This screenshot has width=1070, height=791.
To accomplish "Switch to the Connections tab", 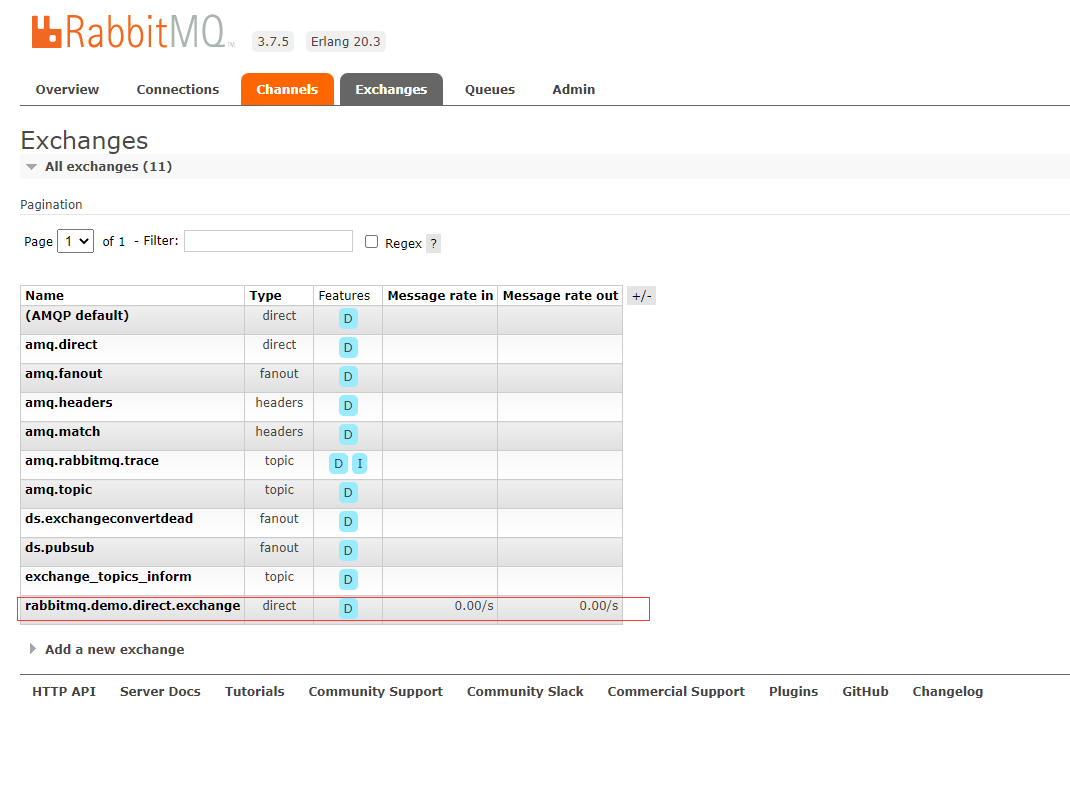I will tap(177, 89).
